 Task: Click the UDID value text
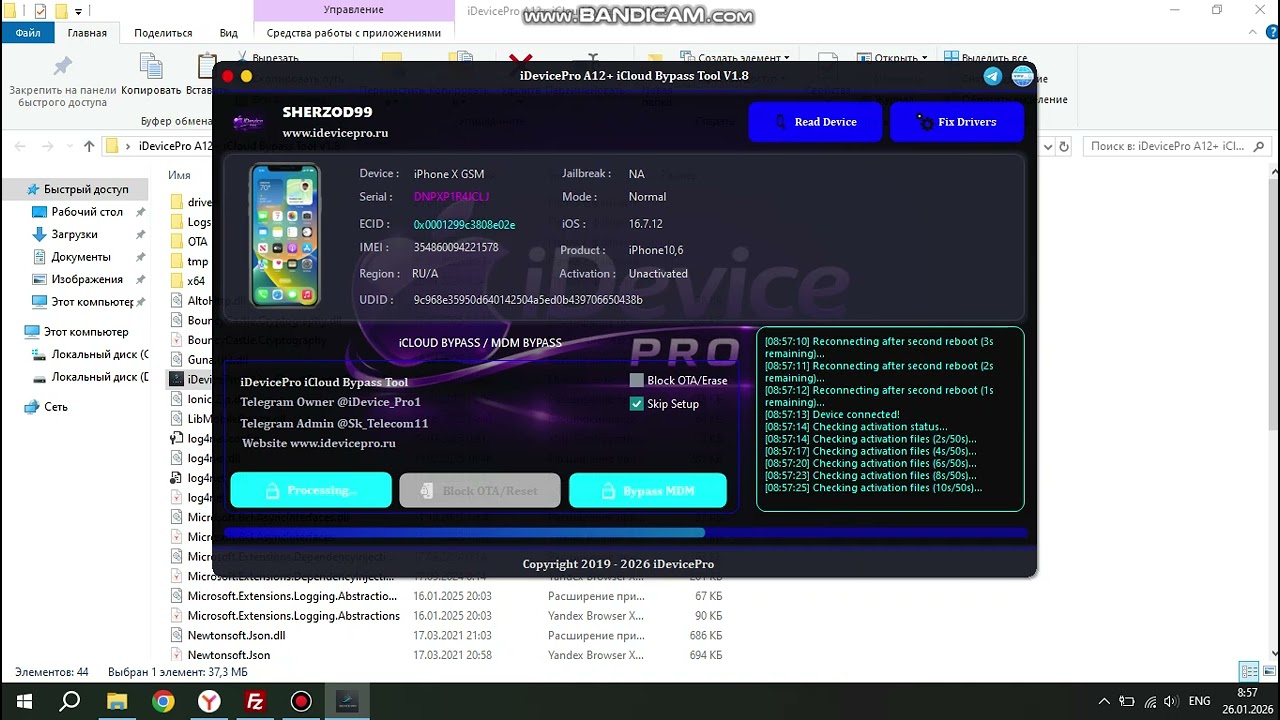[528, 300]
